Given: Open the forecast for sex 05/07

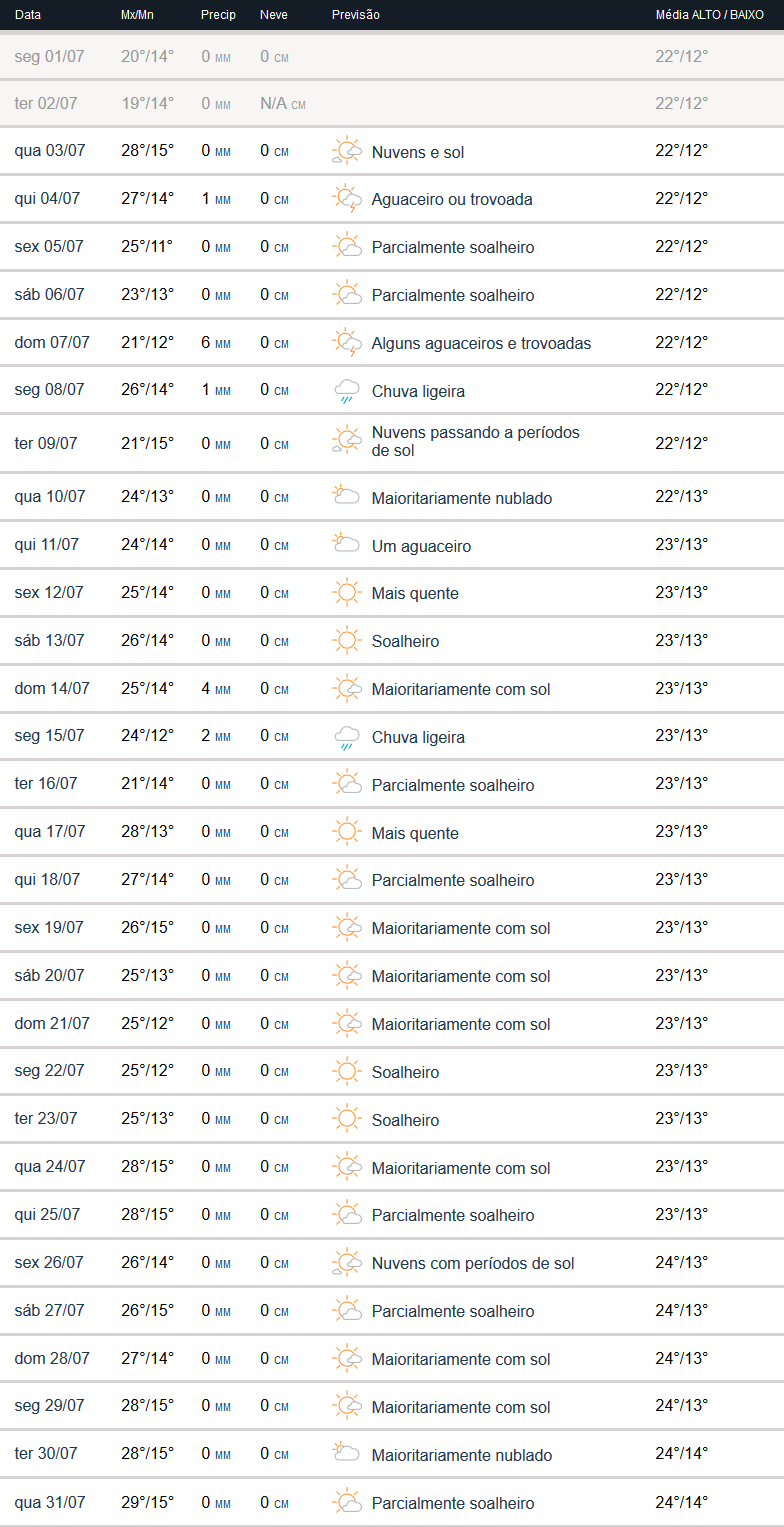Looking at the screenshot, I should click(x=452, y=247).
